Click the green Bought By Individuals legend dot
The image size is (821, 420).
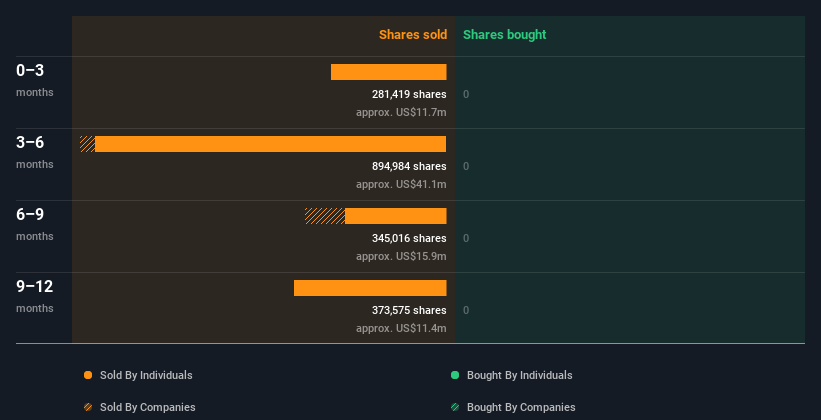coord(455,375)
